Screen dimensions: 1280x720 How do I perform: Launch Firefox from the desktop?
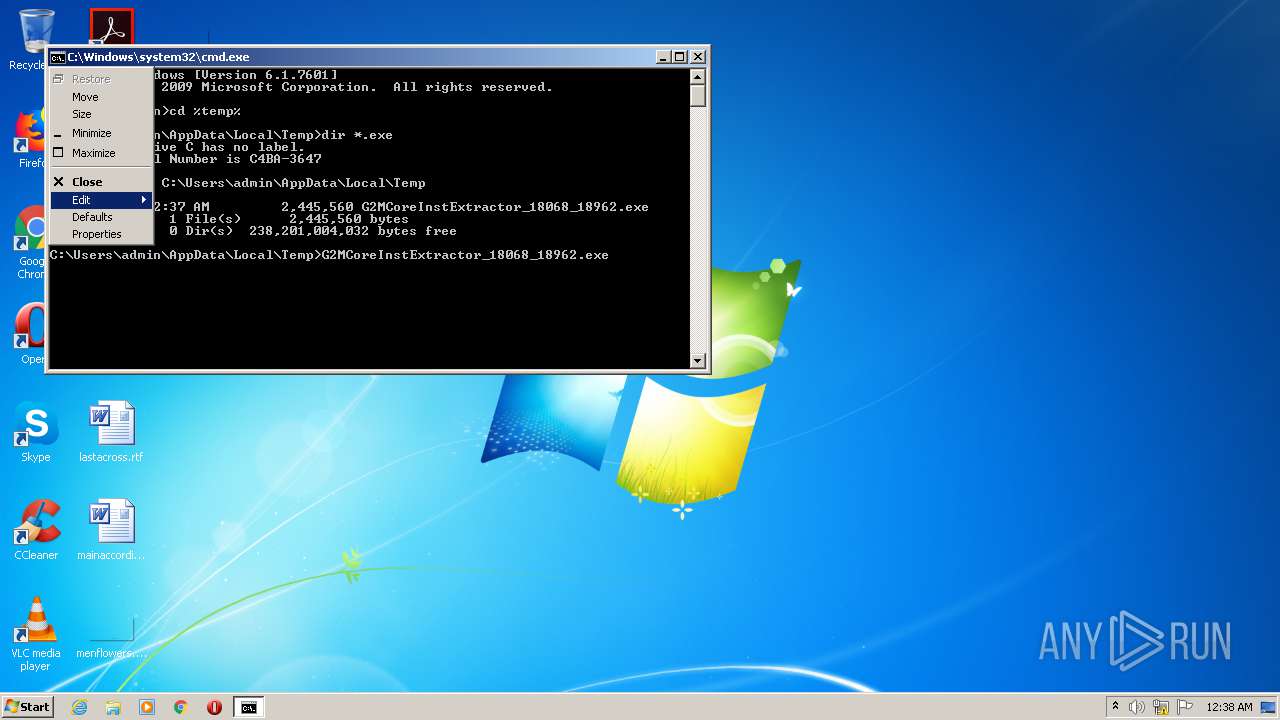click(x=30, y=138)
